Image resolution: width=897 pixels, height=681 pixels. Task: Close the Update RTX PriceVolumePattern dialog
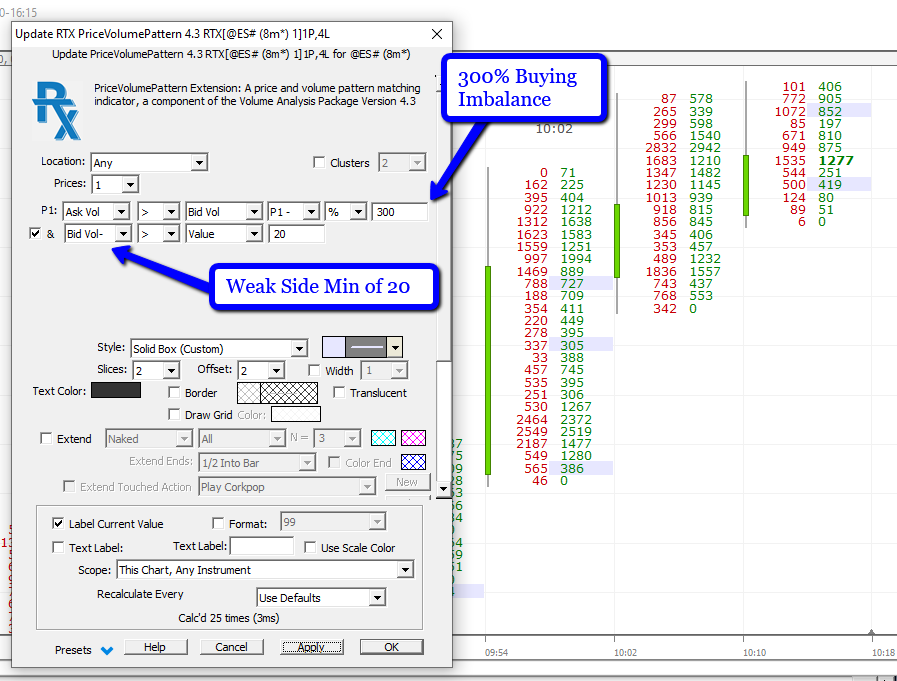pos(437,34)
